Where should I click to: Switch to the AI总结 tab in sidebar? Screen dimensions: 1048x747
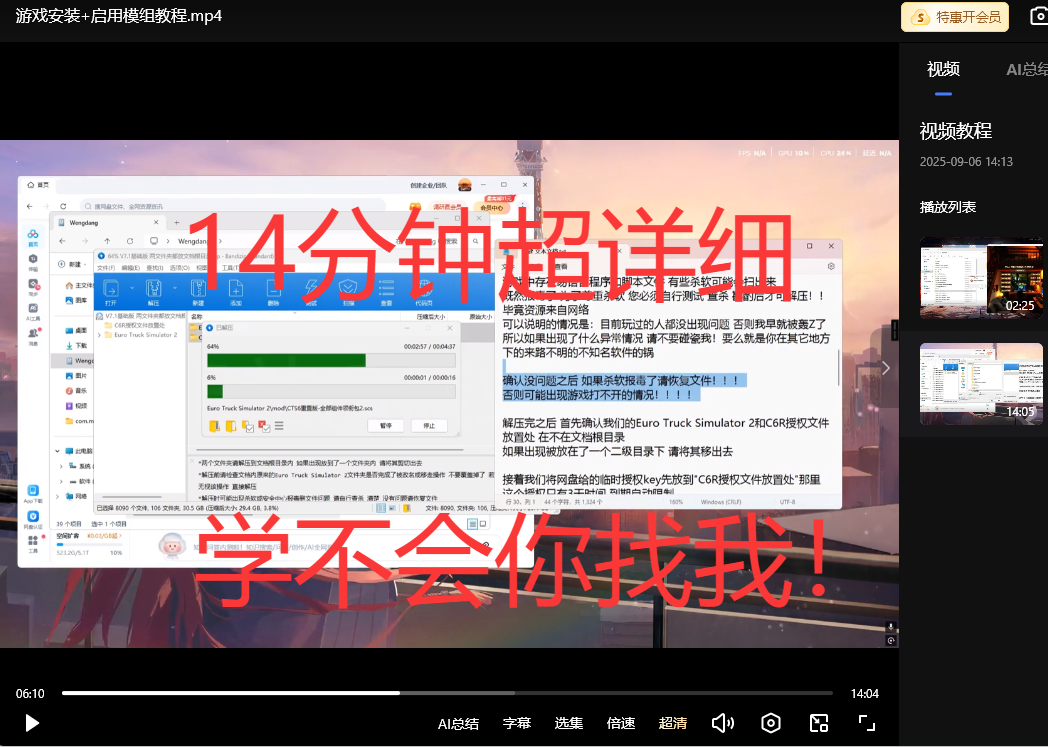pos(1026,69)
